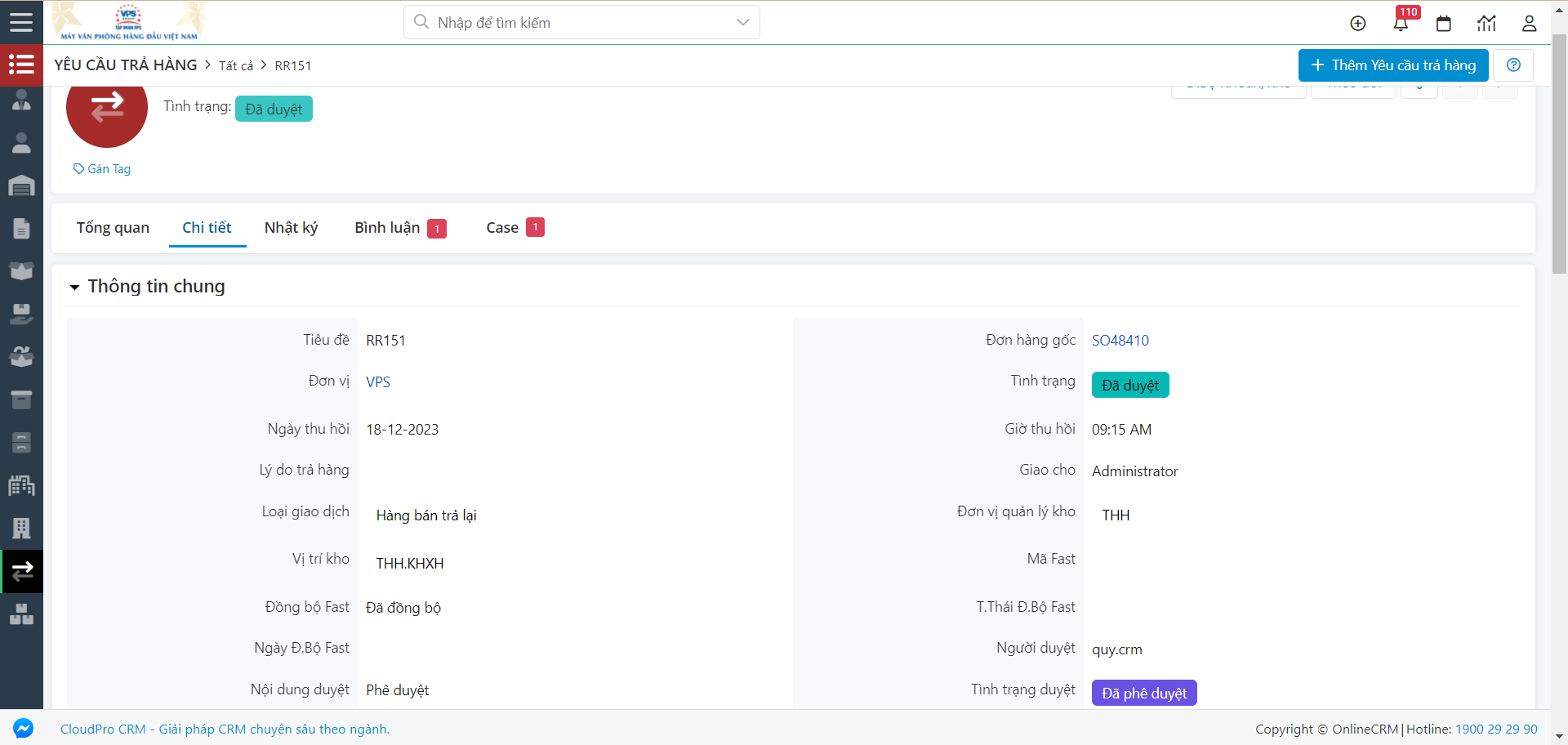
Task: Collapse the Thông tin chung section
Action: 75,287
